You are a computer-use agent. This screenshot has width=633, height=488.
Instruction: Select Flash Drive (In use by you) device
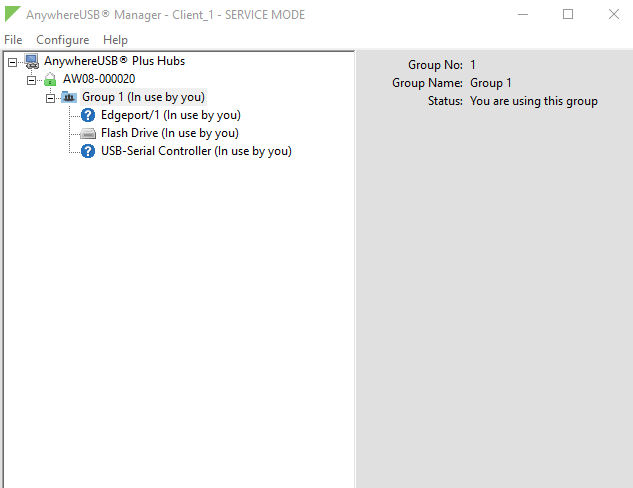tap(170, 133)
